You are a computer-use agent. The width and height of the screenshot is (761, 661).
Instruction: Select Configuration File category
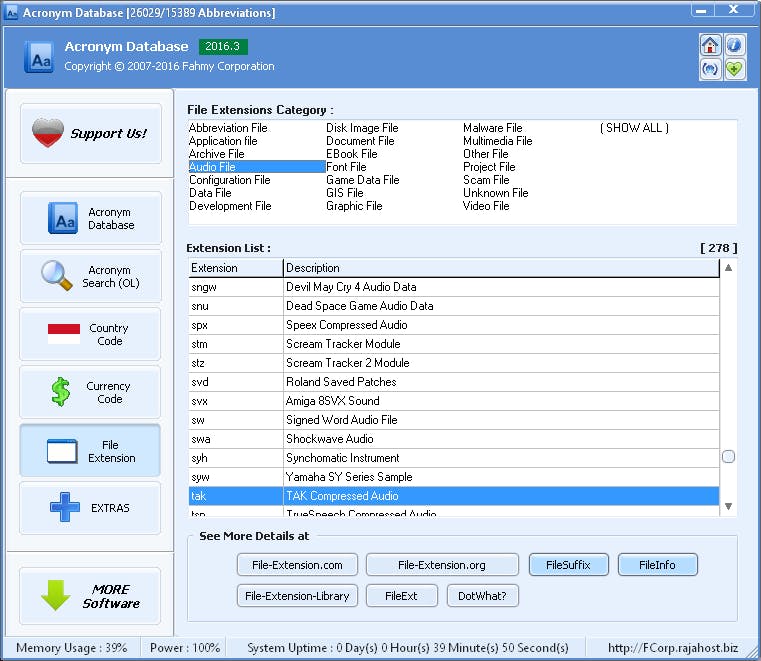(230, 180)
